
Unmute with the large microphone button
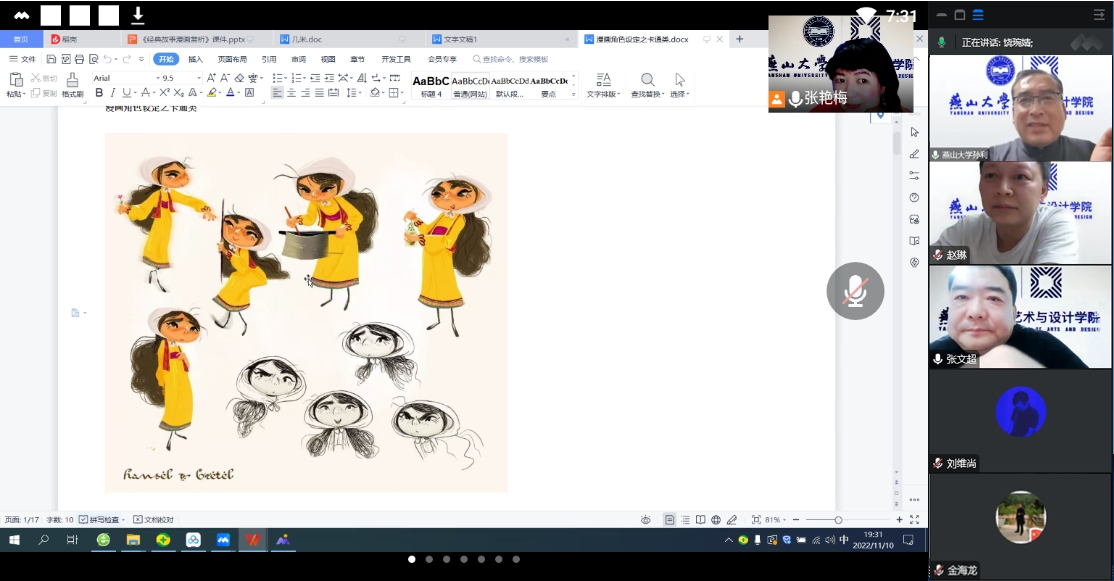pos(855,291)
